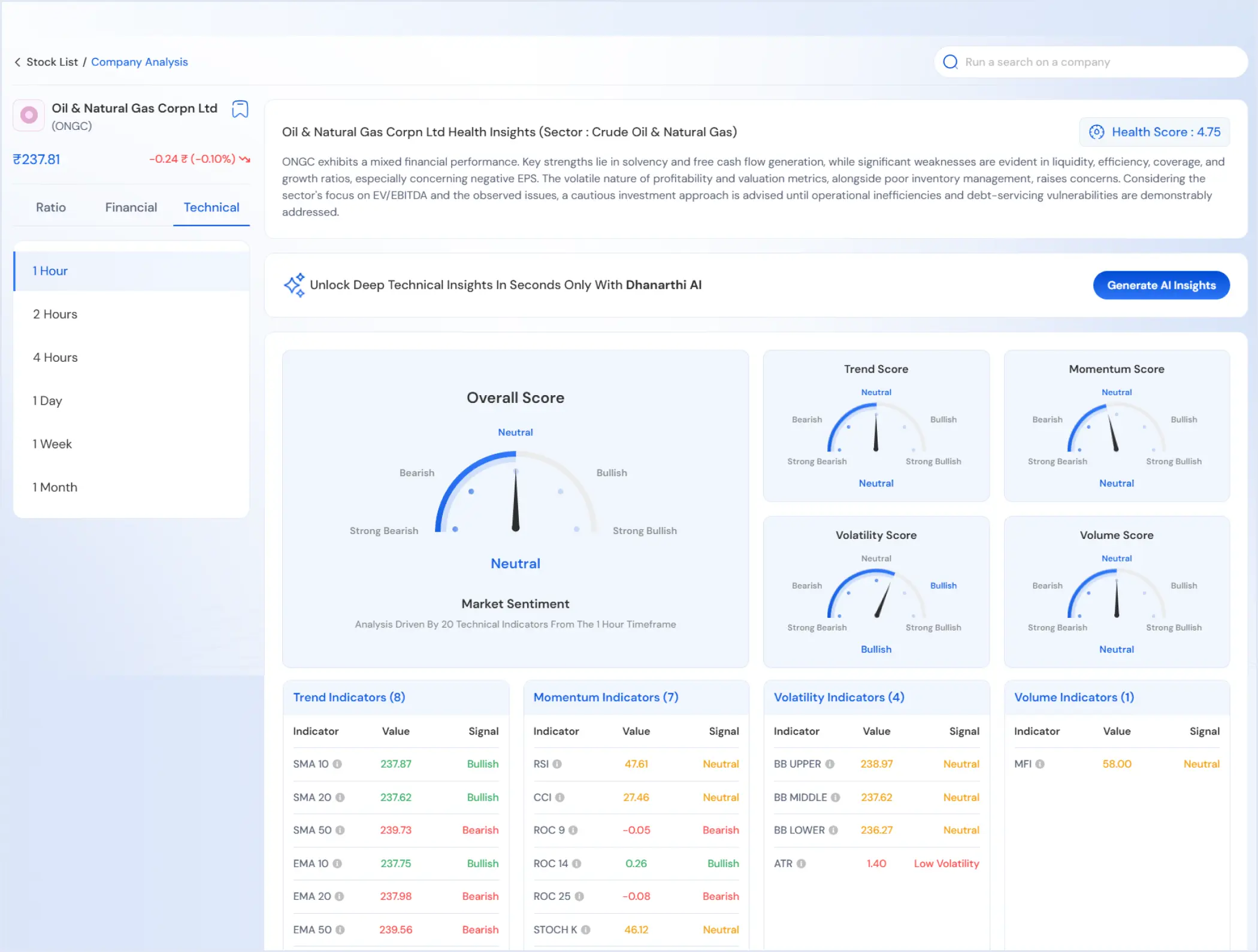Click the Trend Indicators (8) heading
Screen dimensions: 1258x952
pos(349,698)
